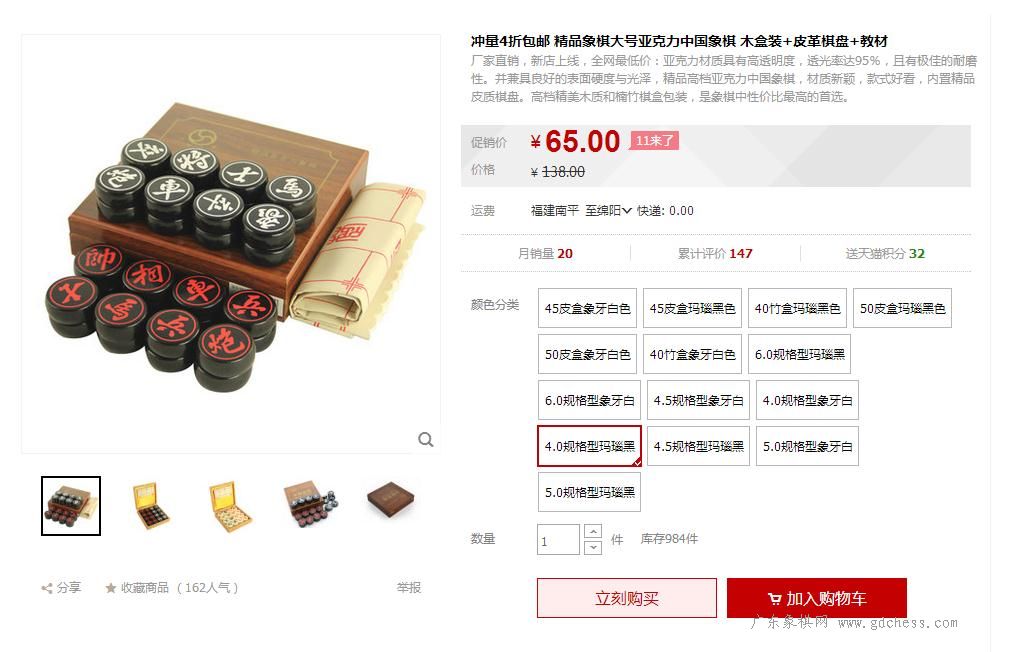
Task: Click the 立刻购买 buy now button
Action: click(x=627, y=598)
